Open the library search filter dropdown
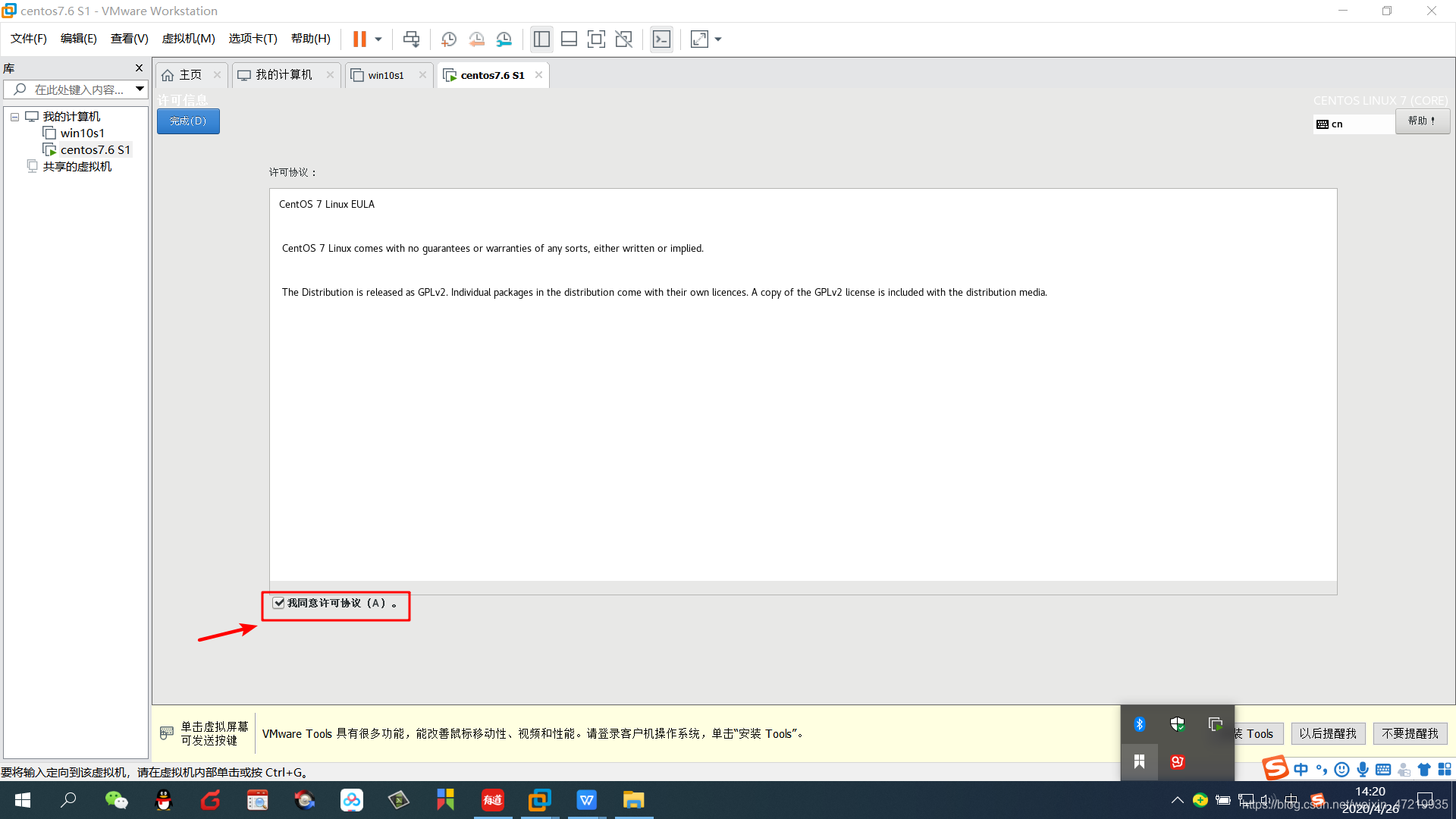Viewport: 1456px width, 819px height. coord(140,89)
